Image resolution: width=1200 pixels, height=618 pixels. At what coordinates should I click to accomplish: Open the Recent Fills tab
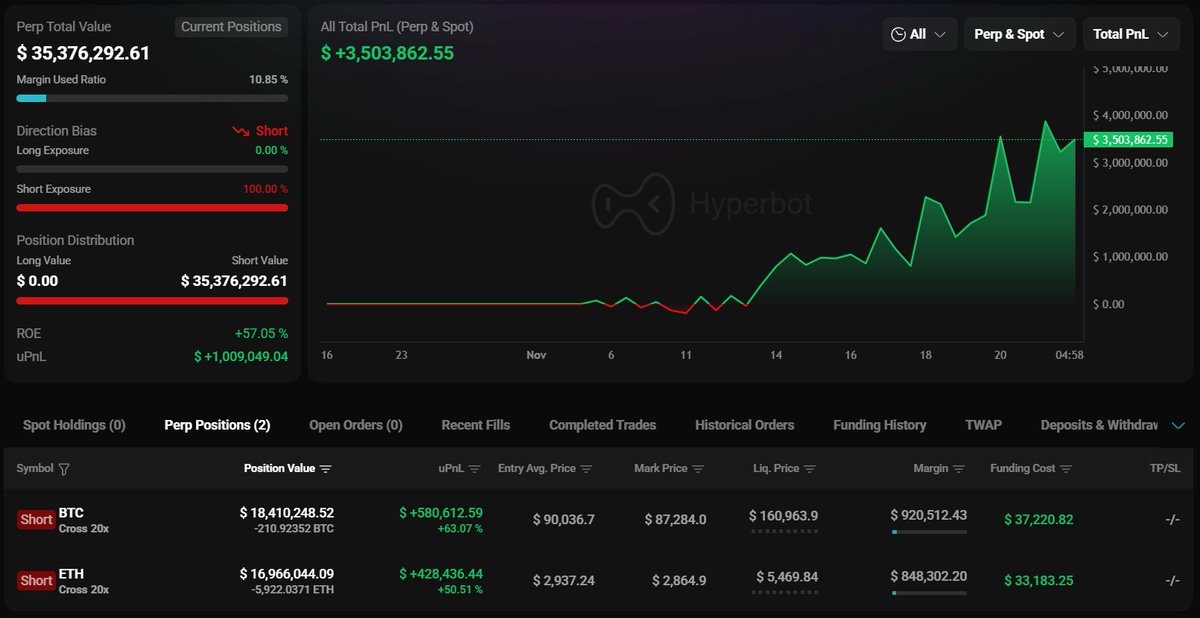475,425
